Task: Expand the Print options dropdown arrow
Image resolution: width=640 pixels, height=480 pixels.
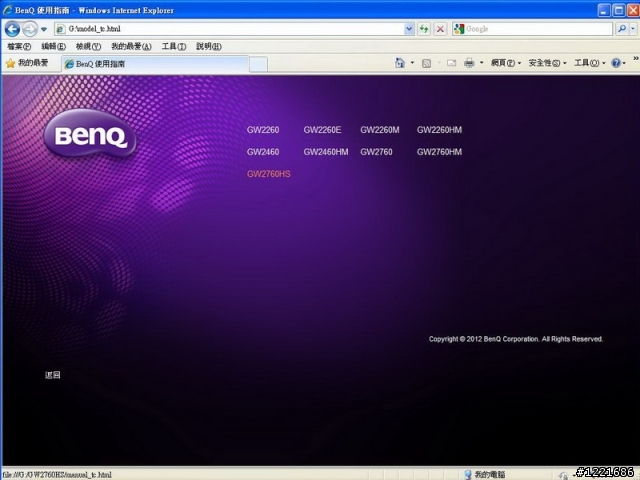Action: (482, 63)
